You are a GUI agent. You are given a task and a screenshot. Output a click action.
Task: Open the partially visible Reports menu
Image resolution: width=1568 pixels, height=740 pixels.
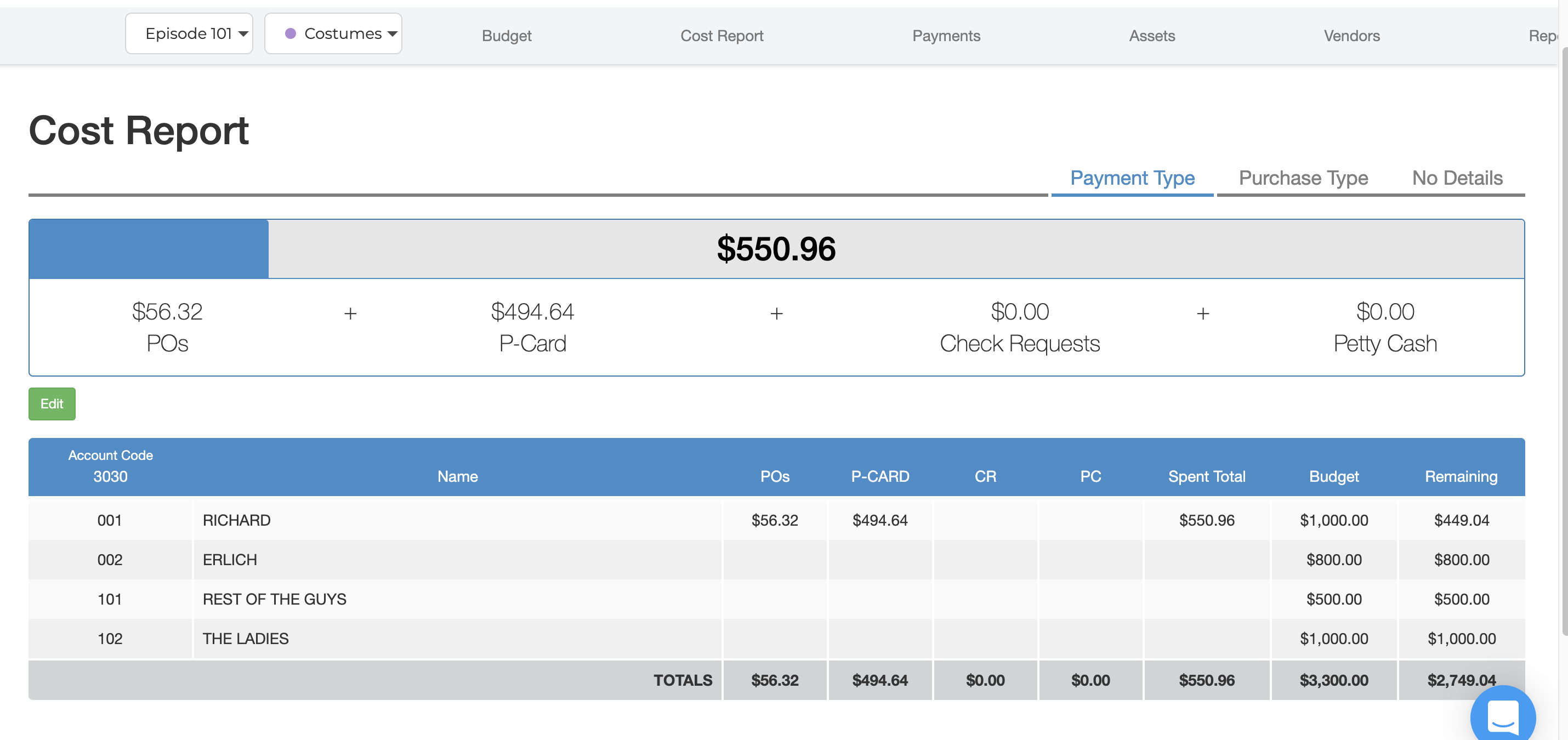pos(1543,36)
